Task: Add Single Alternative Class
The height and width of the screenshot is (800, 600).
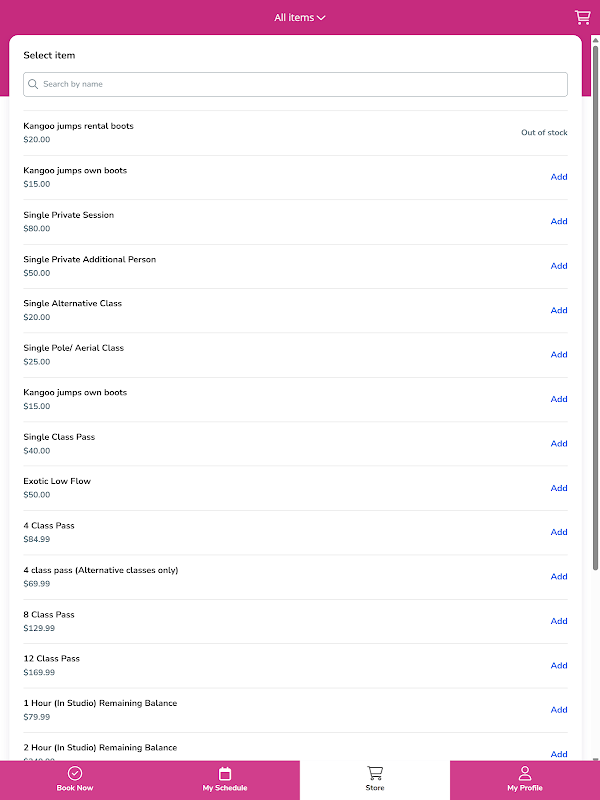Action: click(x=559, y=310)
